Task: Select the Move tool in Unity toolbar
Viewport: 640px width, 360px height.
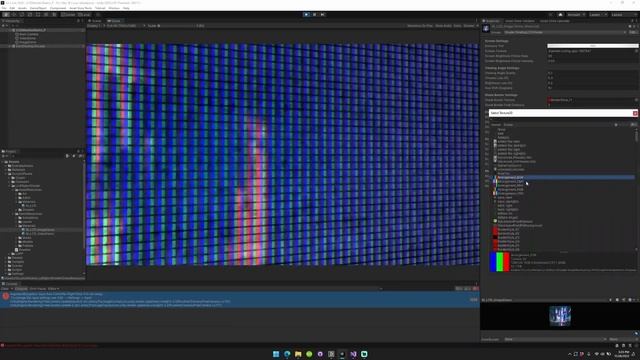Action: pyautogui.click(x=14, y=14)
